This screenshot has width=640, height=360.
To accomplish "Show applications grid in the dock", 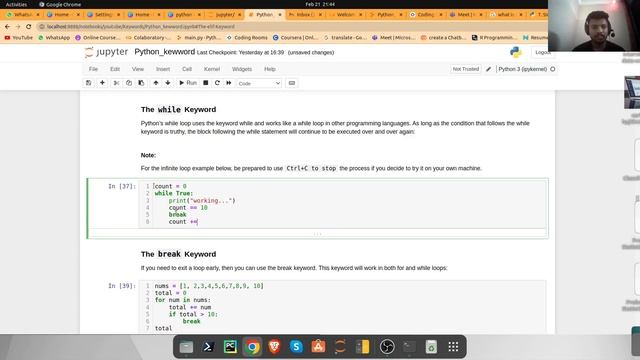I will [x=453, y=347].
